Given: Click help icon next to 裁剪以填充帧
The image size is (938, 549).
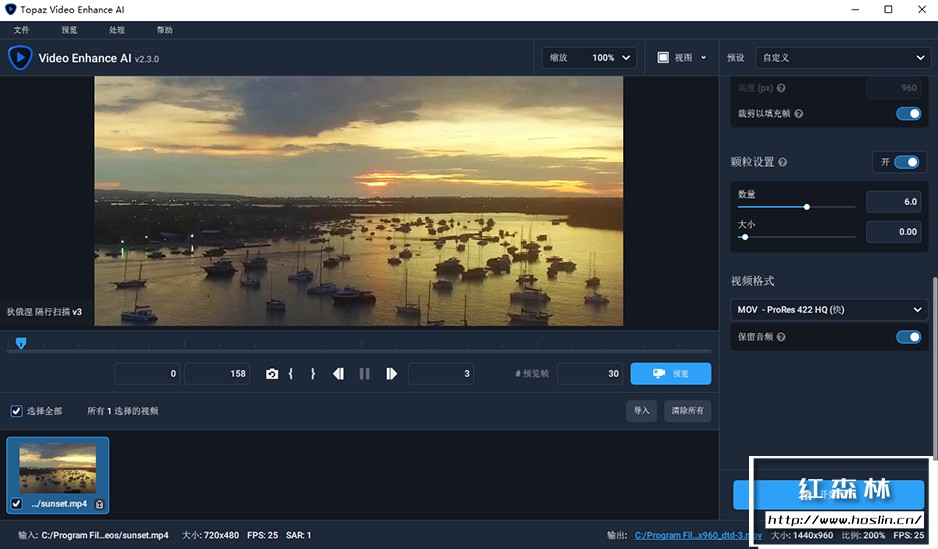Looking at the screenshot, I should tap(798, 114).
